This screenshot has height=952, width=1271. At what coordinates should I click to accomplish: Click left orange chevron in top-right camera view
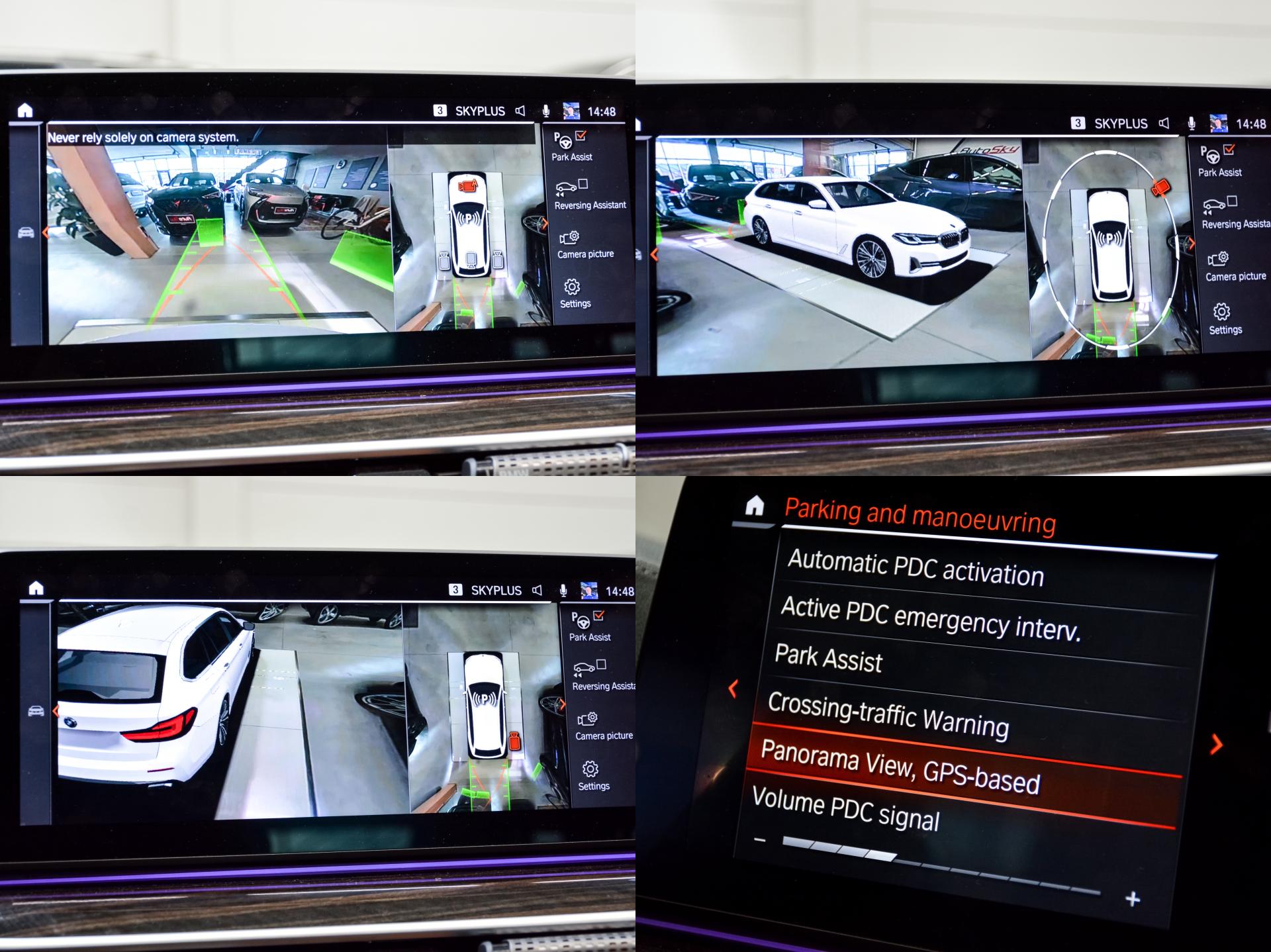coord(654,254)
